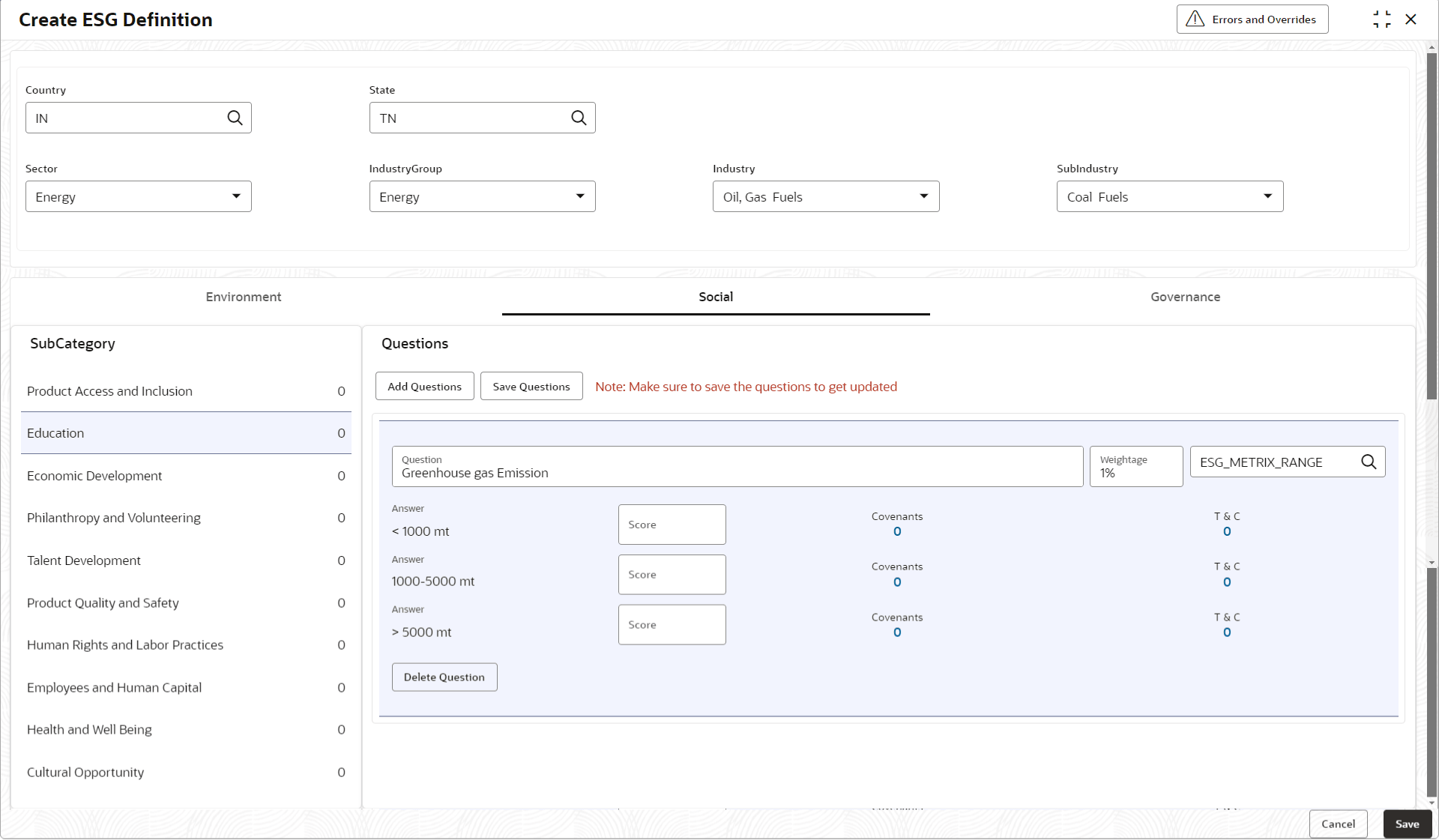
Task: Click the ESG_METRIX_RANGE search icon
Action: pos(1369,462)
